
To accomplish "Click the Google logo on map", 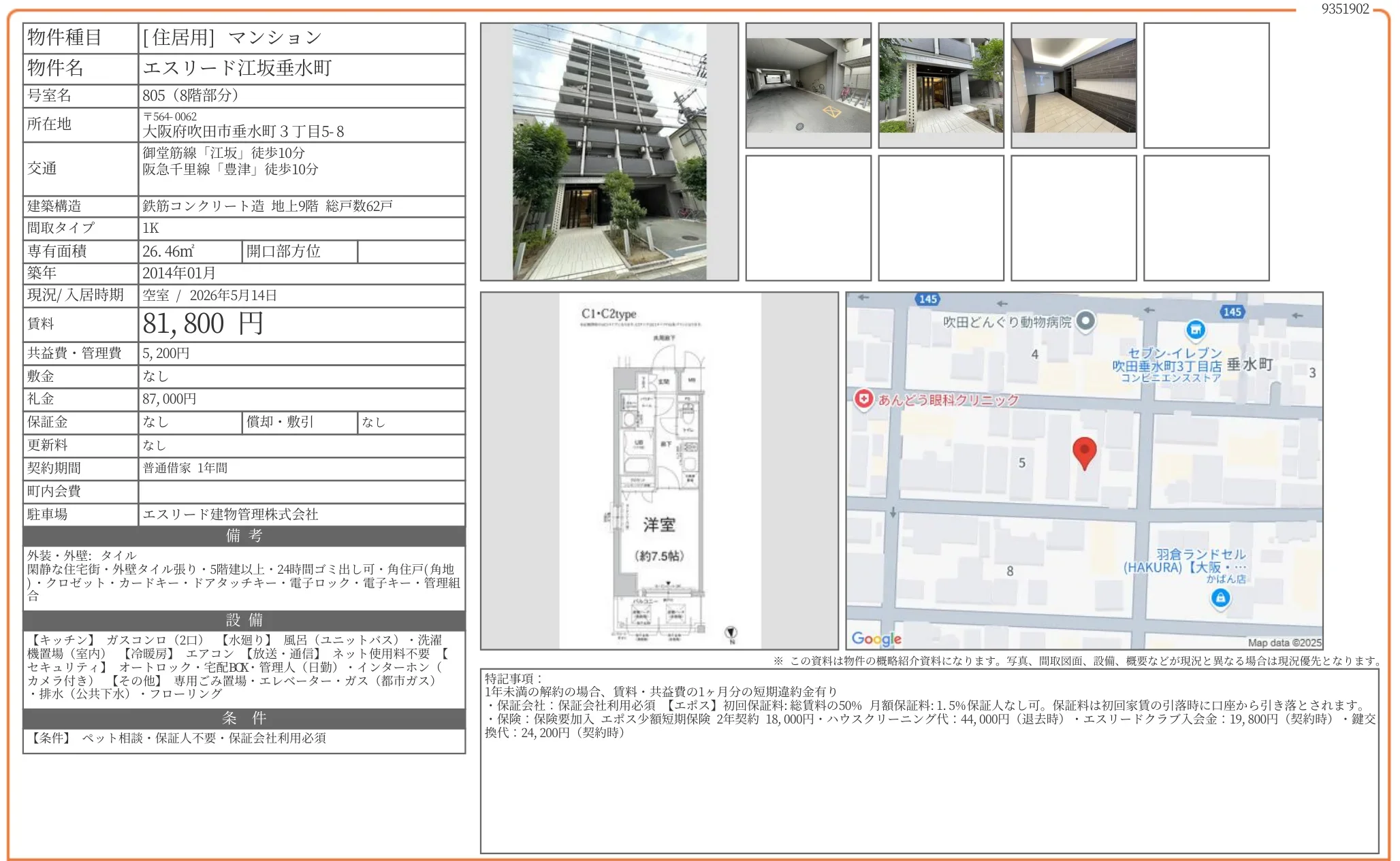I will 876,638.
